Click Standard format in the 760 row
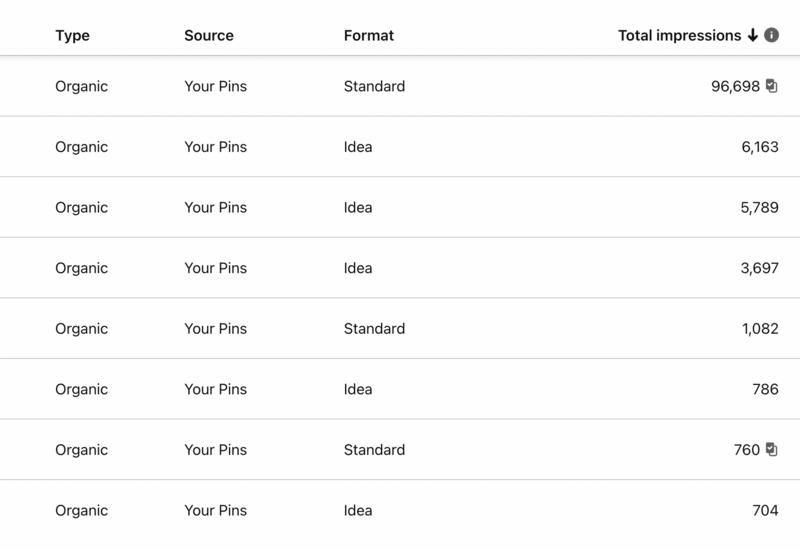800x550 pixels. point(374,449)
